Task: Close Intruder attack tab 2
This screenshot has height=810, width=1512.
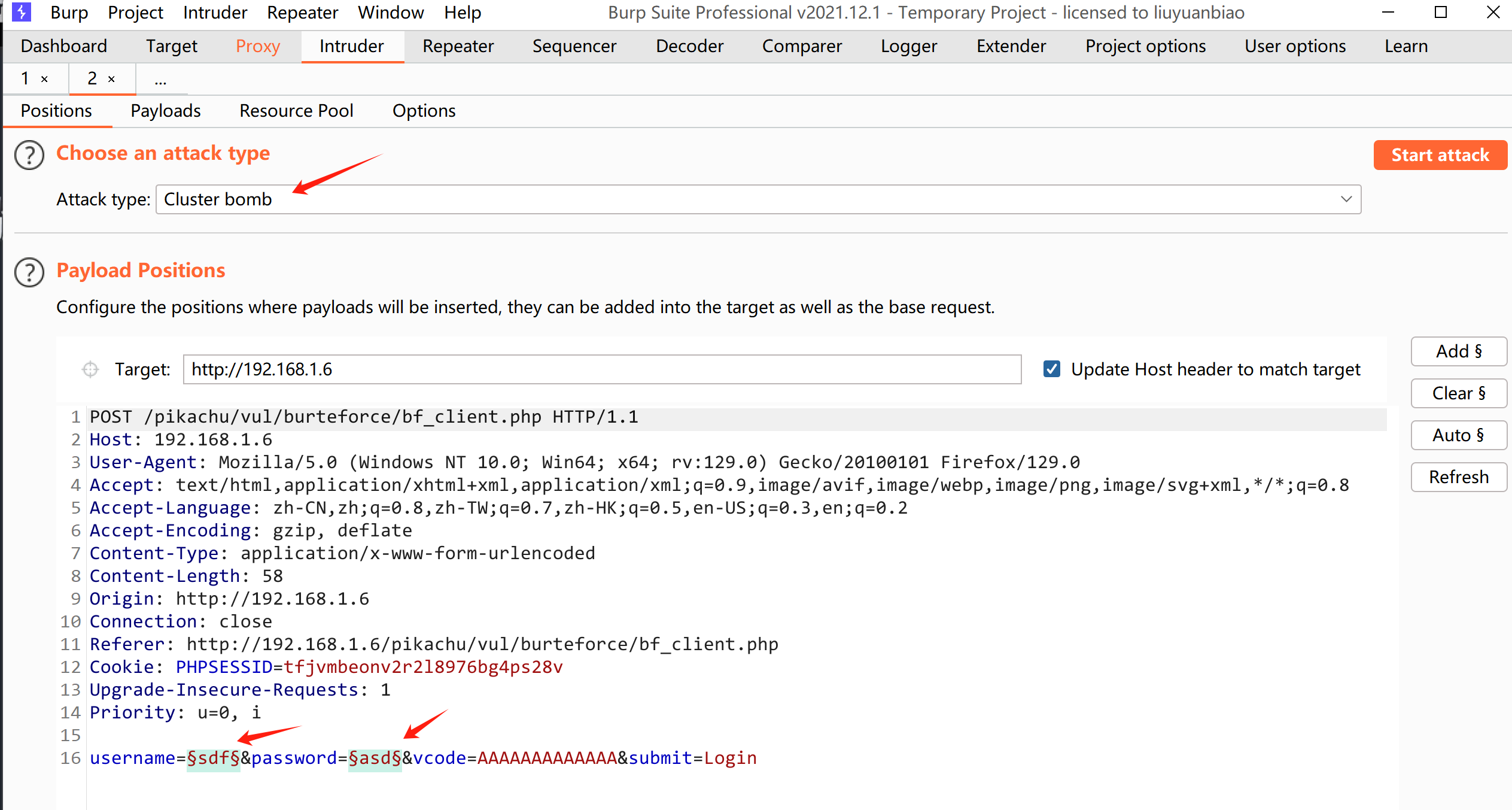Action: pyautogui.click(x=111, y=79)
